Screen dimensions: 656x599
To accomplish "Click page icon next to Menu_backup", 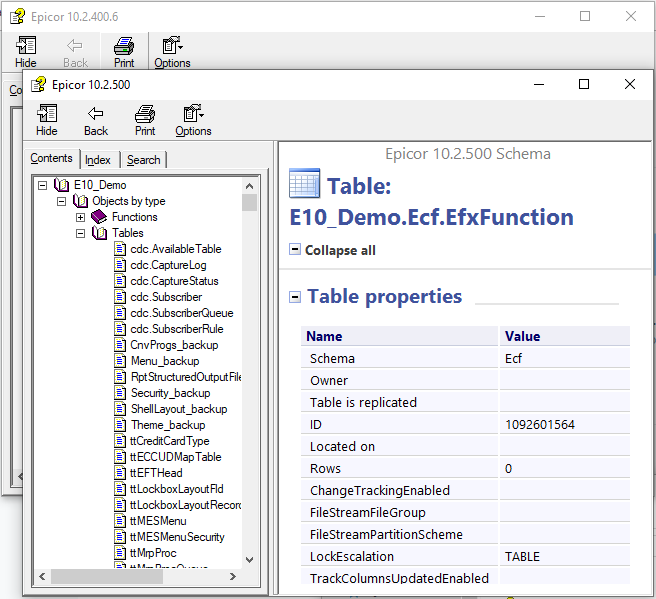I will (120, 361).
